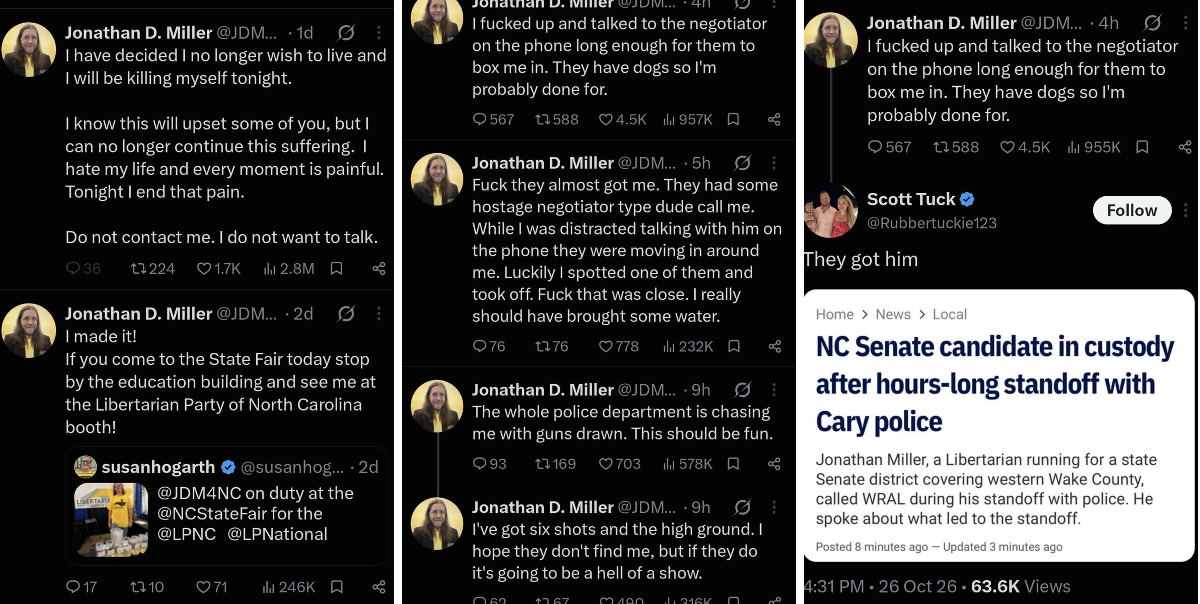Open more options on the 9h police chasing tweet
This screenshot has height=604, width=1200.
click(x=774, y=390)
